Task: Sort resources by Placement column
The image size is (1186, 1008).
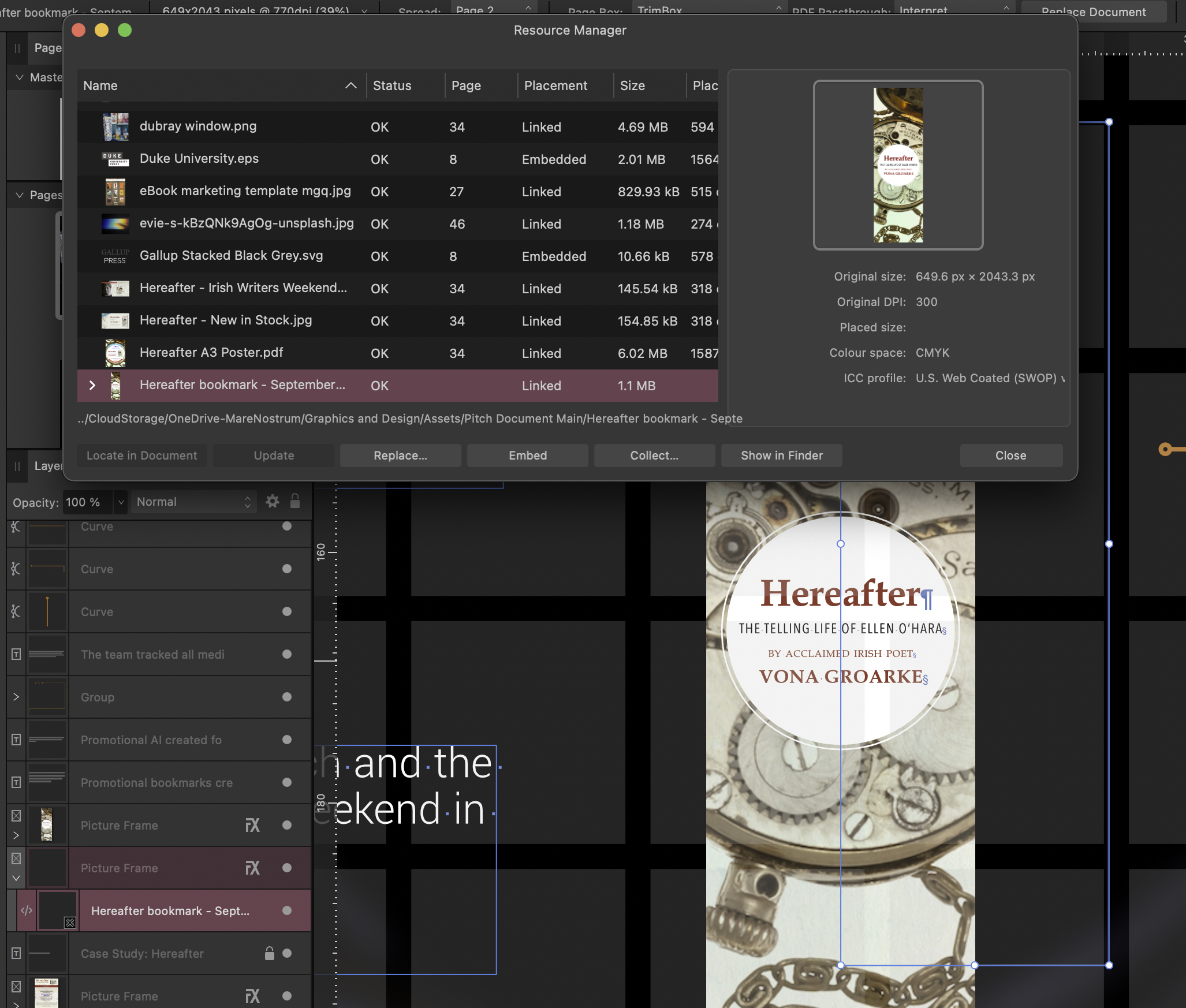Action: pyautogui.click(x=565, y=86)
